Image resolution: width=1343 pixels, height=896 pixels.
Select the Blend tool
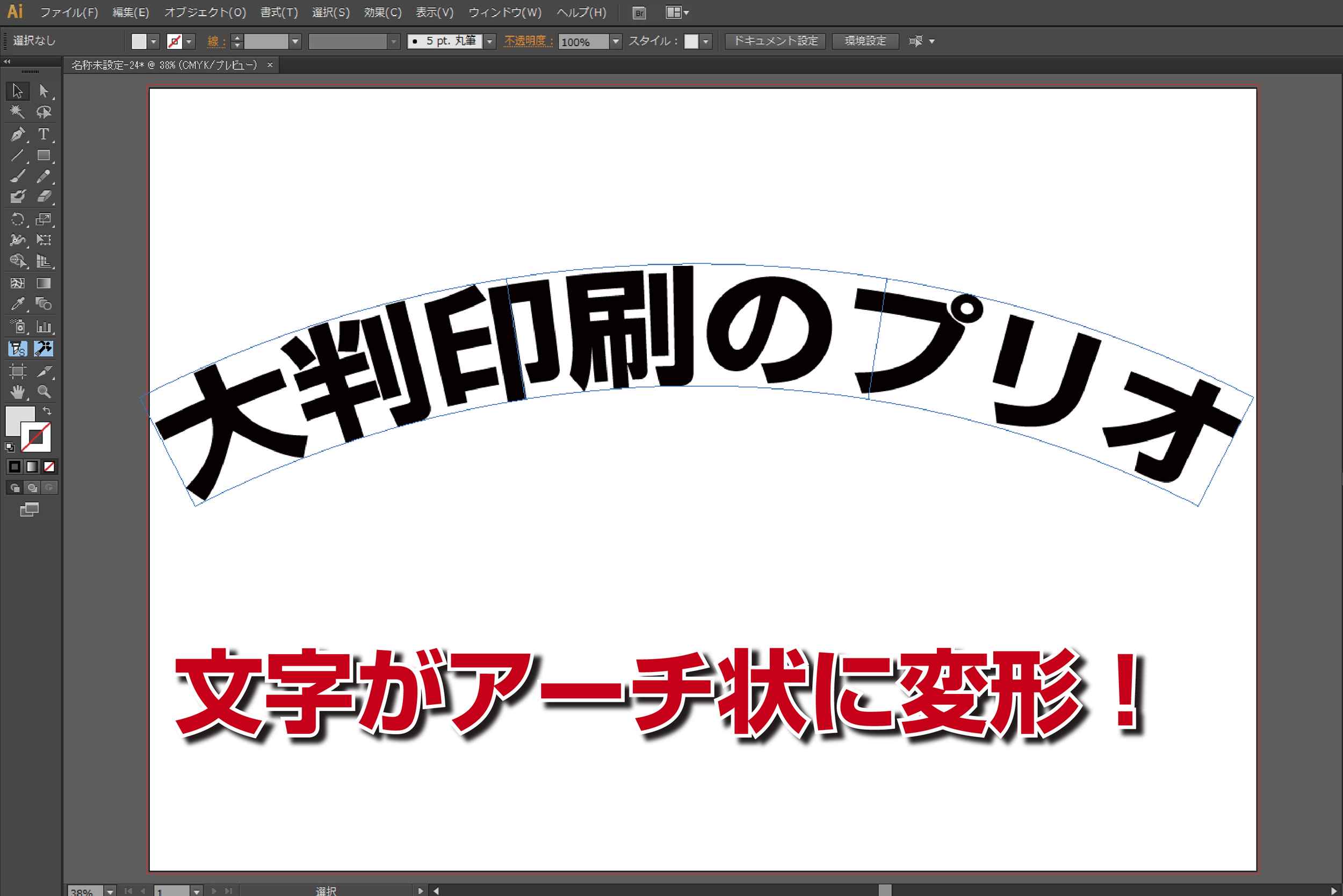44,304
